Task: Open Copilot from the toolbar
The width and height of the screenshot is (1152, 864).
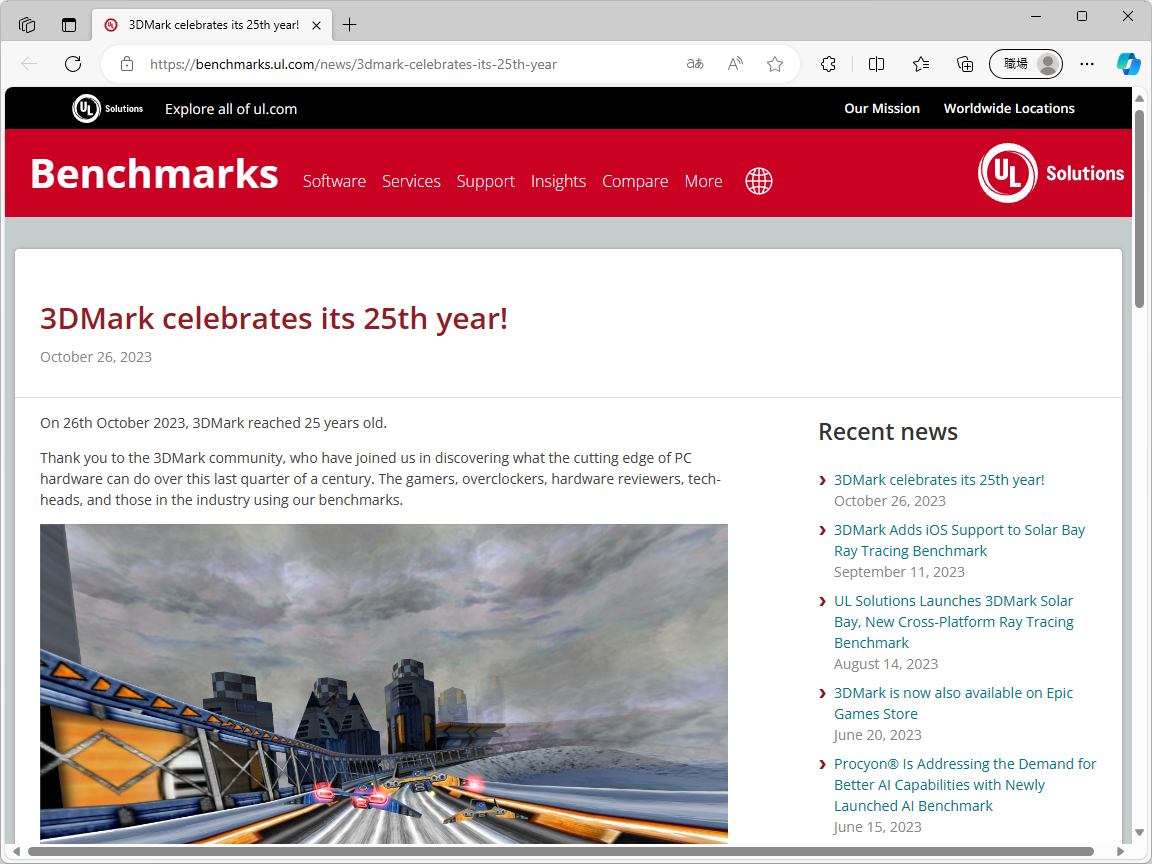Action: pos(1129,63)
